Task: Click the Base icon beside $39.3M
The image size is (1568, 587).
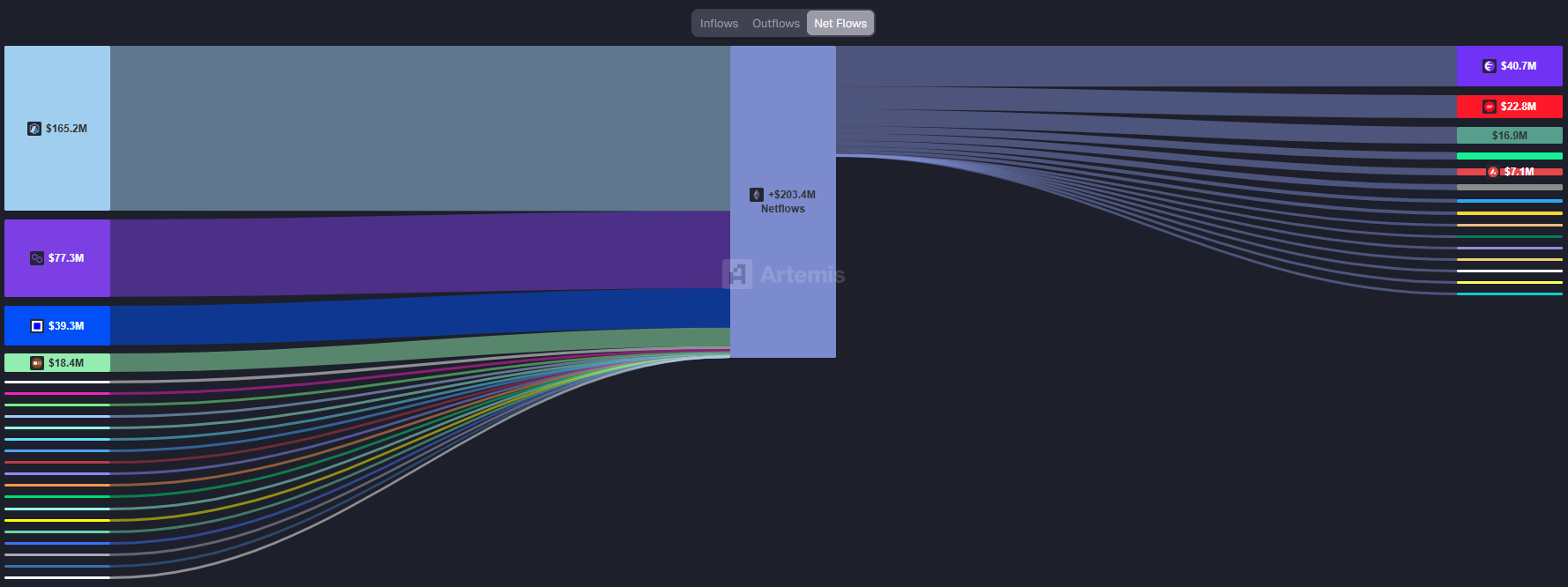Action: point(37,326)
